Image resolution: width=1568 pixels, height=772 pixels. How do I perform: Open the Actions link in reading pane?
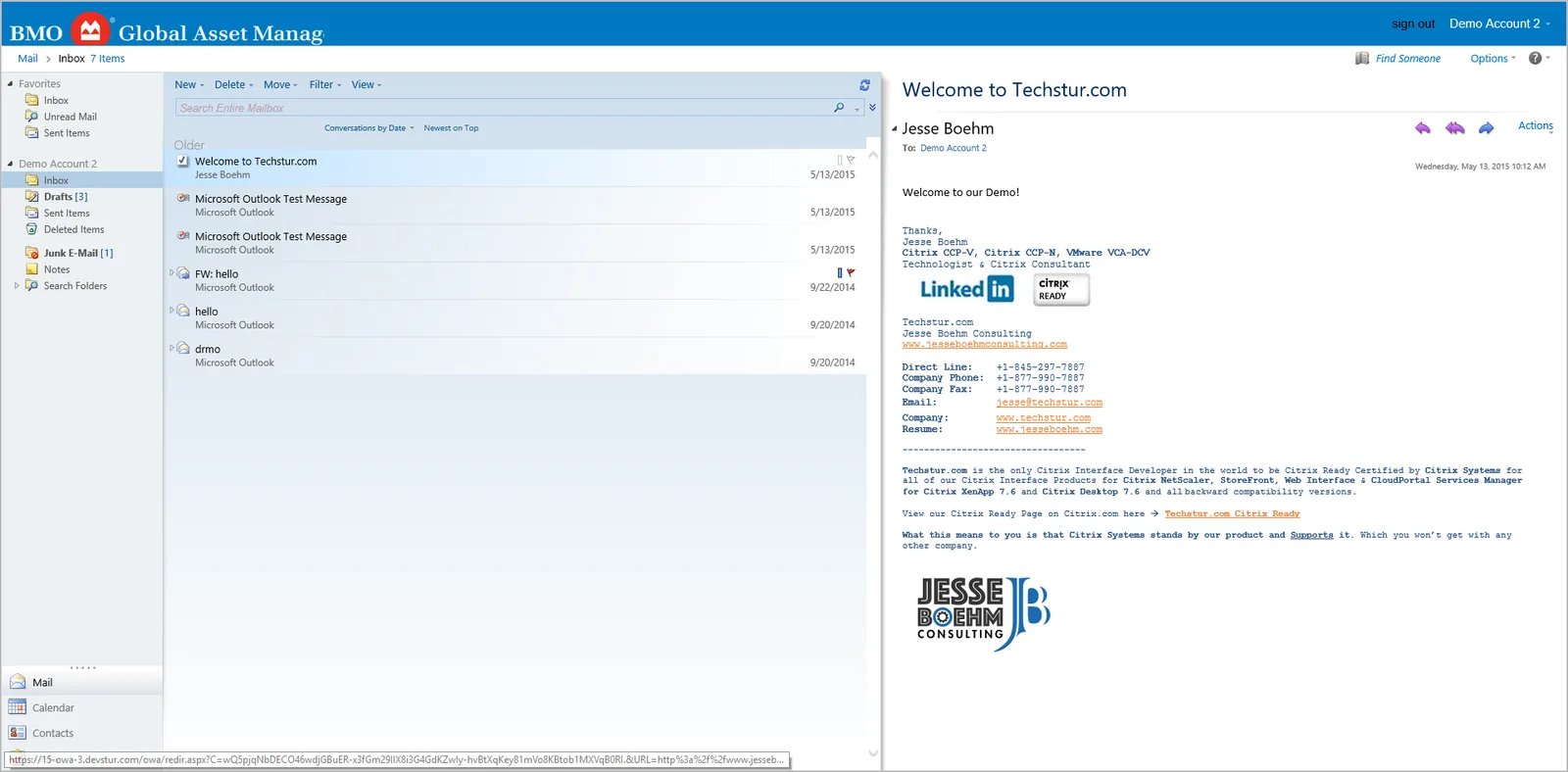[1536, 125]
